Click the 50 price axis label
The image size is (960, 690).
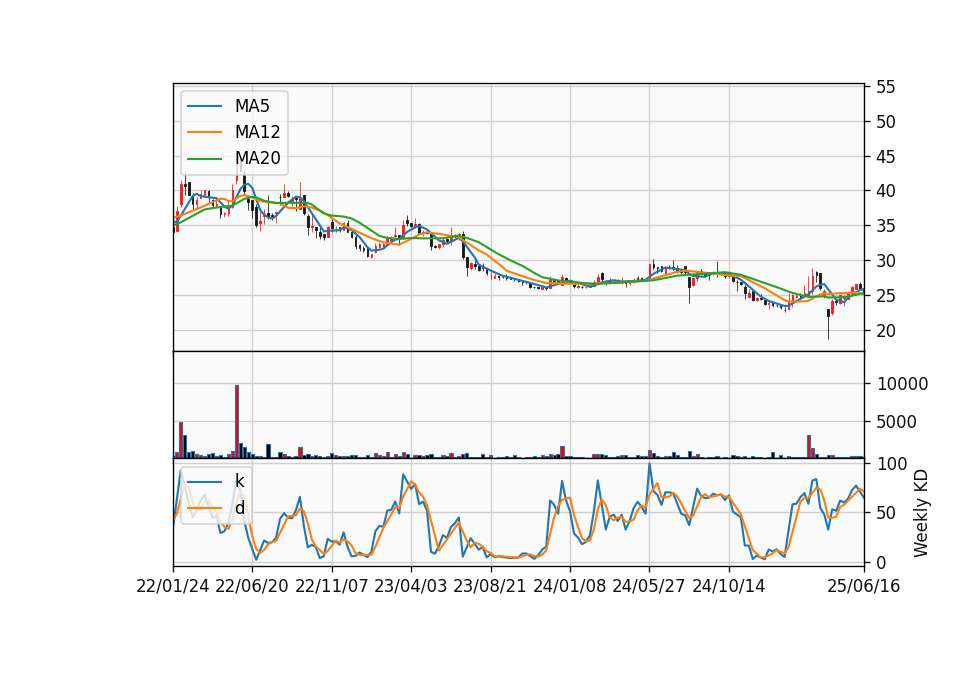886,122
